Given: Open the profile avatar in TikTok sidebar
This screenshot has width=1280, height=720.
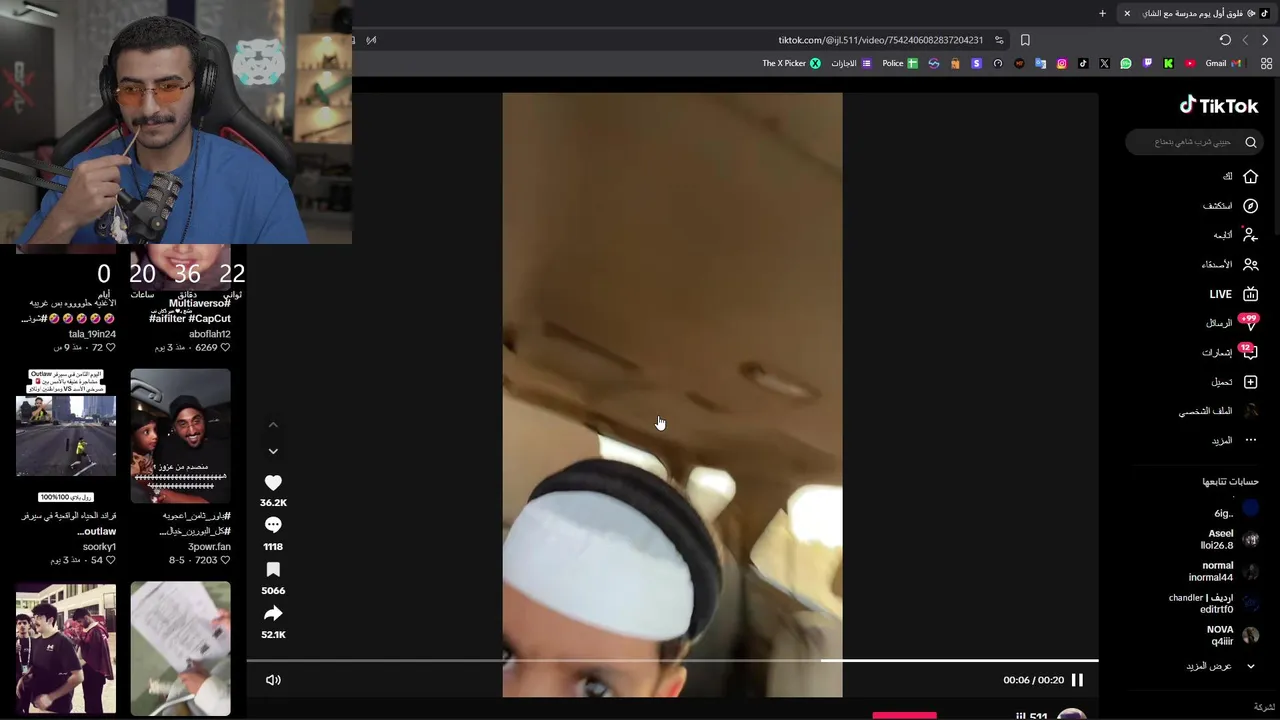Looking at the screenshot, I should coord(1250,411).
